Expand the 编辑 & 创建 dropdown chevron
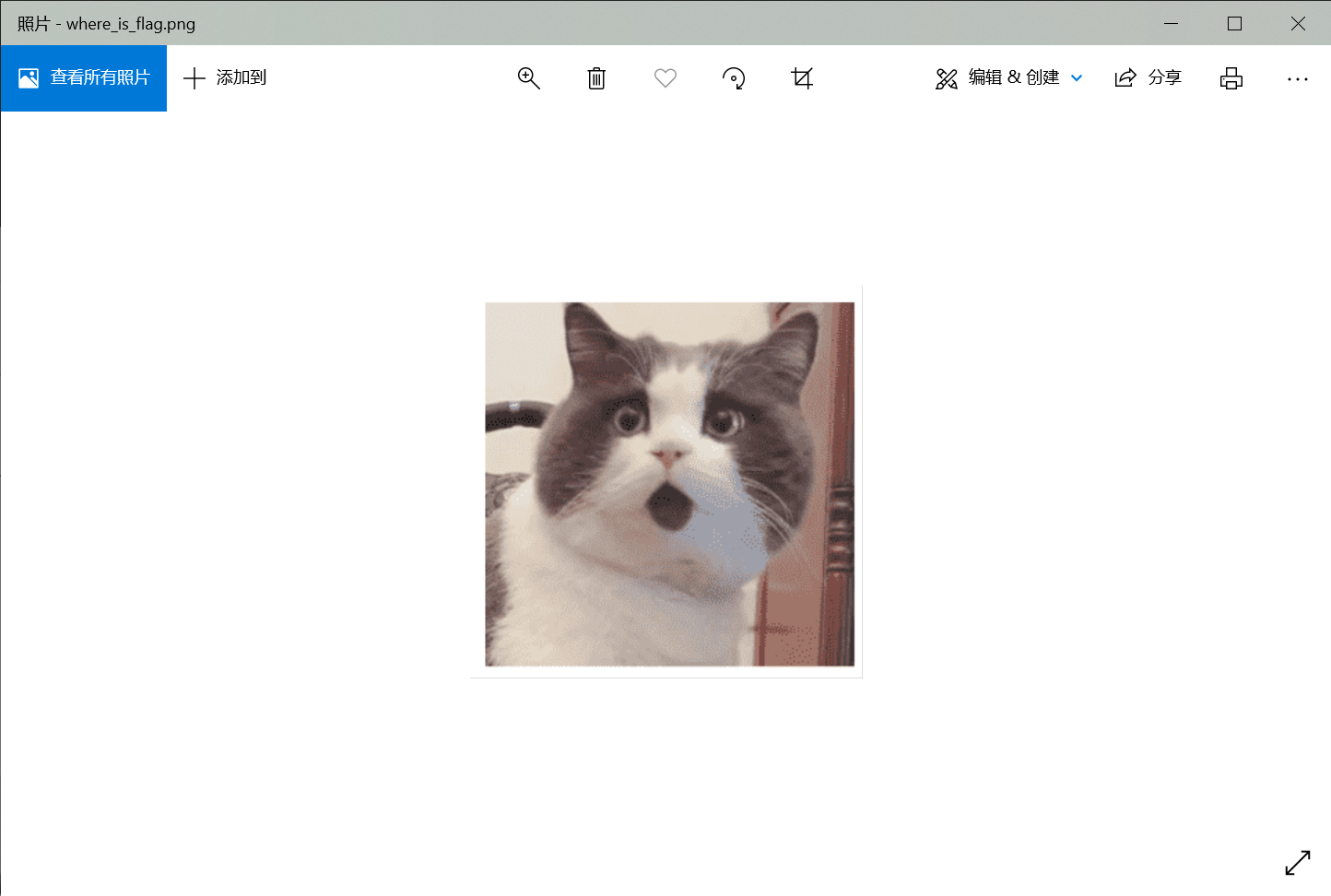 (1077, 78)
